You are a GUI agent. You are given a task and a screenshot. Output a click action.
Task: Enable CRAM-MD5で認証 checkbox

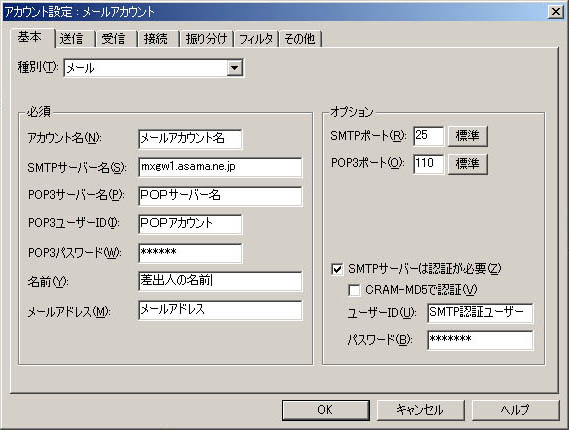pyautogui.click(x=354, y=290)
